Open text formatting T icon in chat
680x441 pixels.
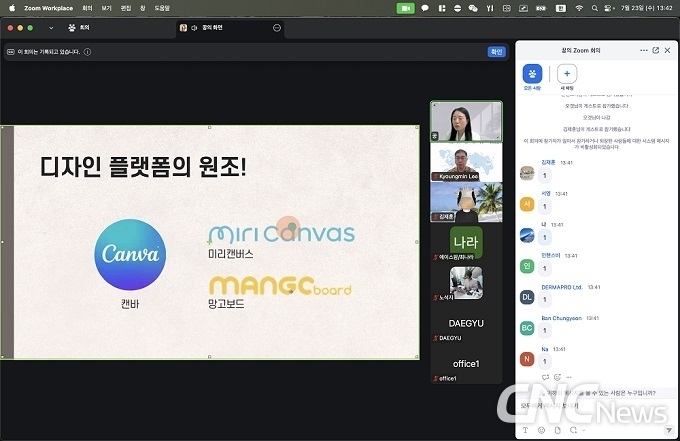coord(525,430)
